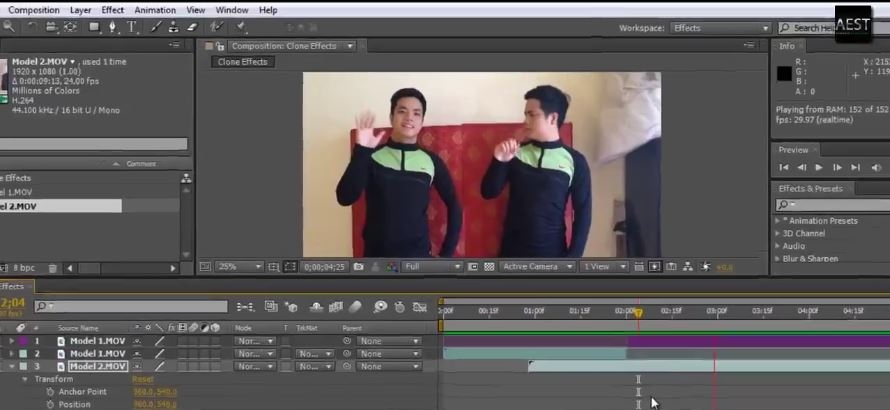This screenshot has height=410, width=890.
Task: Click the project flowchart icon in Project panel
Action: pos(186,178)
